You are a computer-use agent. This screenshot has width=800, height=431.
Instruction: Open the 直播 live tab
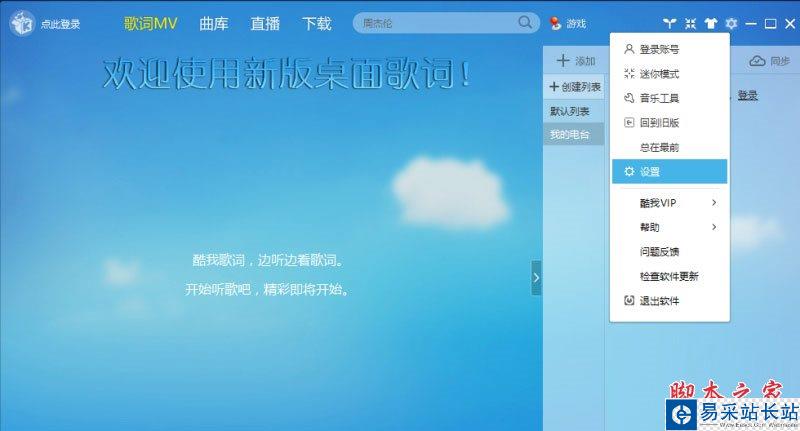[x=265, y=23]
